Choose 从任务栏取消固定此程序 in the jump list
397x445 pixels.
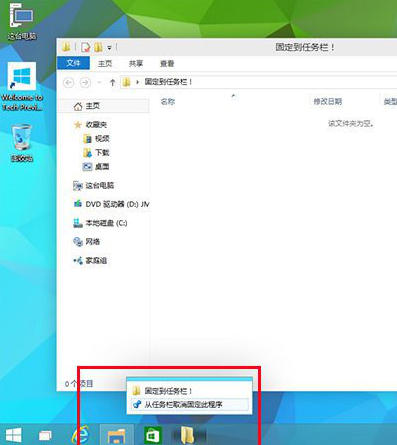point(189,405)
